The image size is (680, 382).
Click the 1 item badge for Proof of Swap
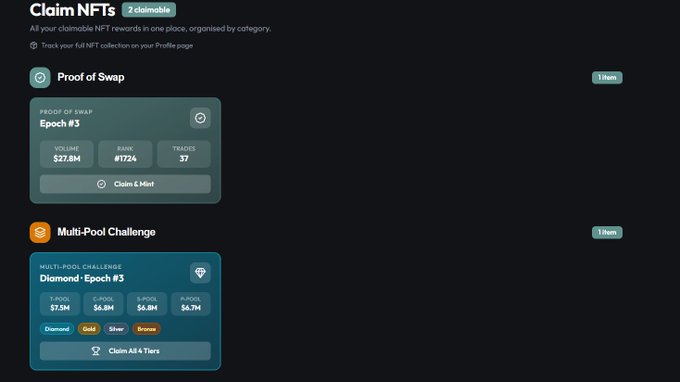(x=607, y=78)
